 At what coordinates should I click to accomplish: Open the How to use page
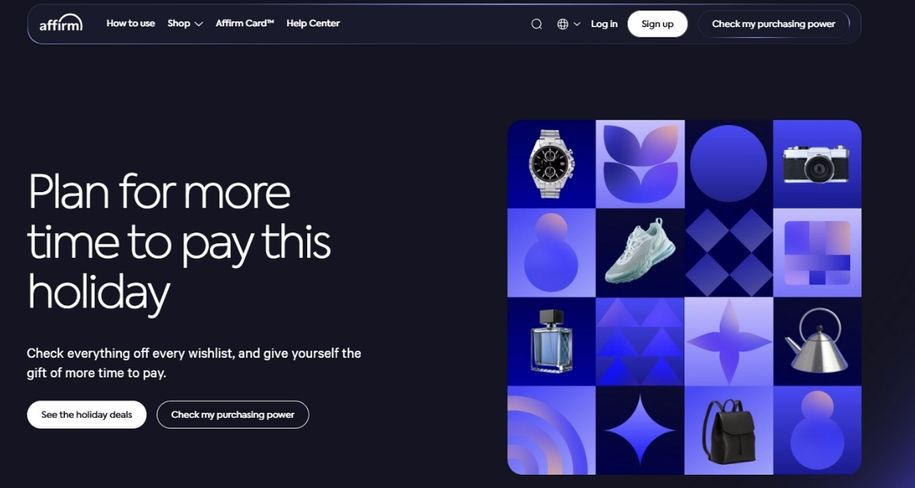[131, 23]
